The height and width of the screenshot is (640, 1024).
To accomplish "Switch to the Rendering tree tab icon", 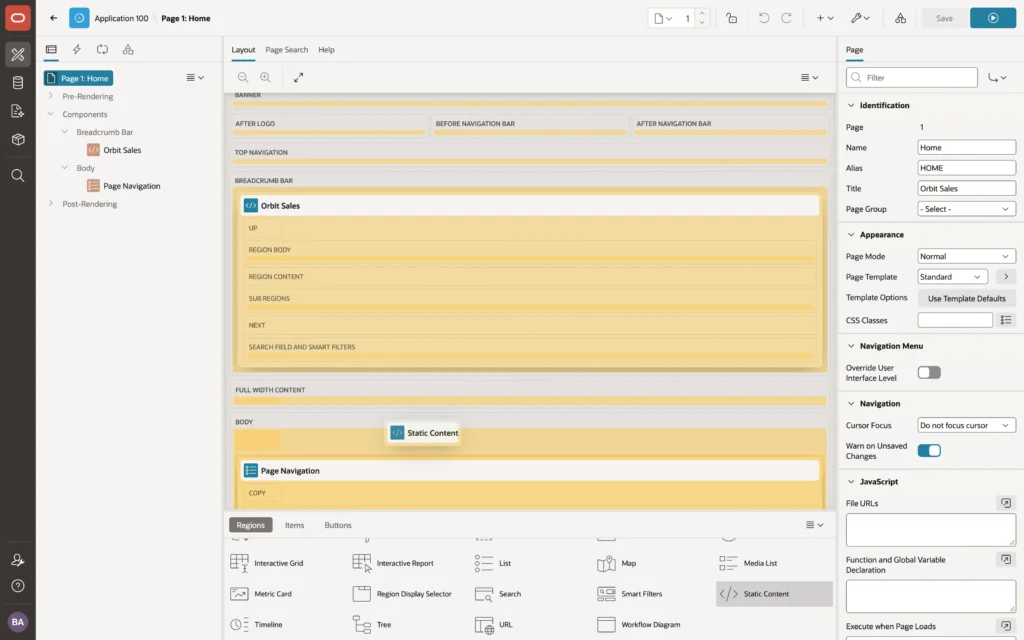I will pyautogui.click(x=51, y=50).
